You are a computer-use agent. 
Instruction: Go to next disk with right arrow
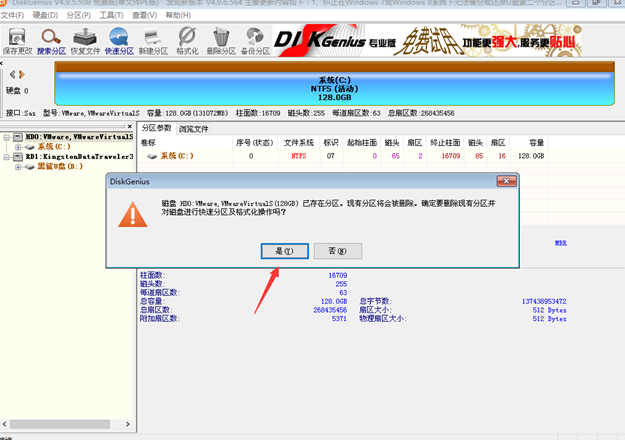point(22,75)
